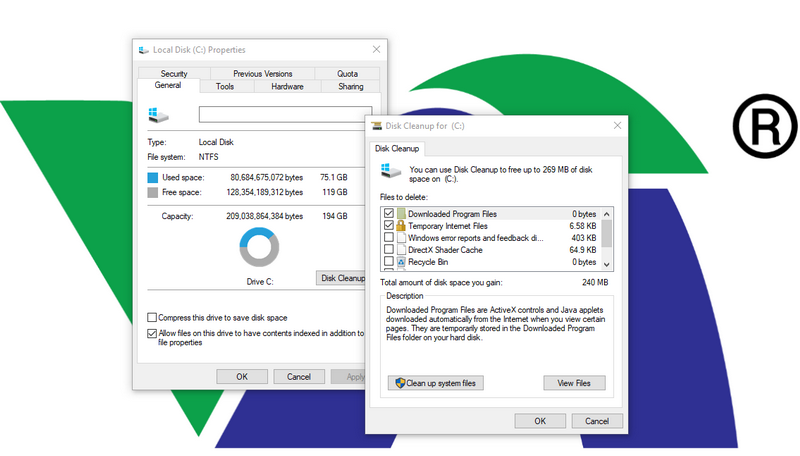Click down arrow in Files to delete list
800x456 pixels.
click(x=607, y=264)
